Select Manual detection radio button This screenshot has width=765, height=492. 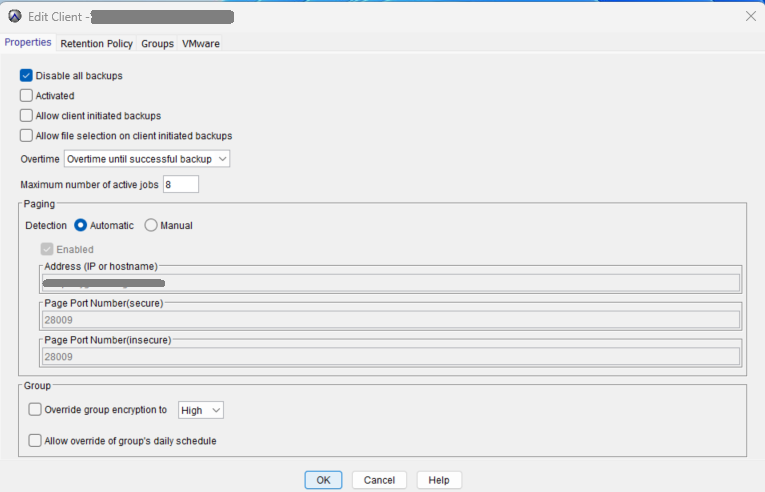151,225
